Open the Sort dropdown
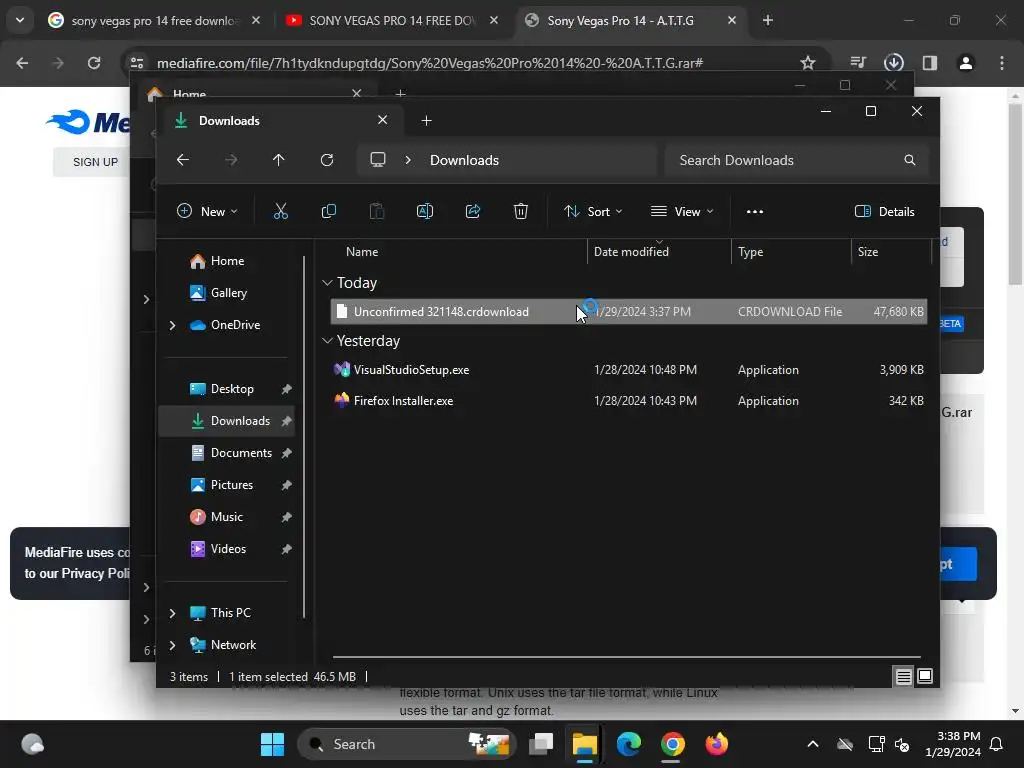This screenshot has height=768, width=1024. coord(593,212)
